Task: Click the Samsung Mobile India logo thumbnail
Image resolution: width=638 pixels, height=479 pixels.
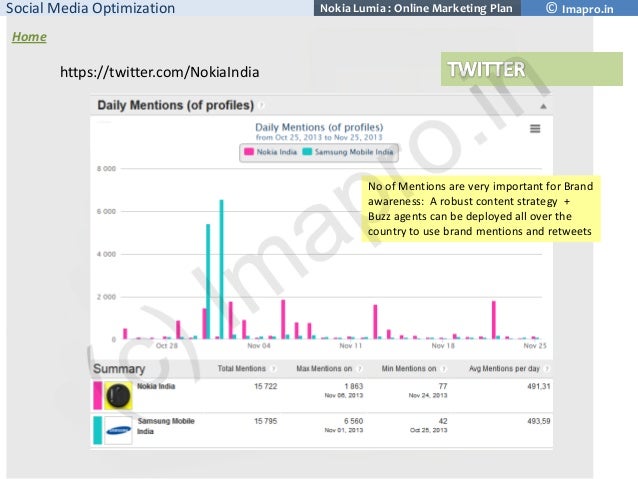Action: (118, 430)
